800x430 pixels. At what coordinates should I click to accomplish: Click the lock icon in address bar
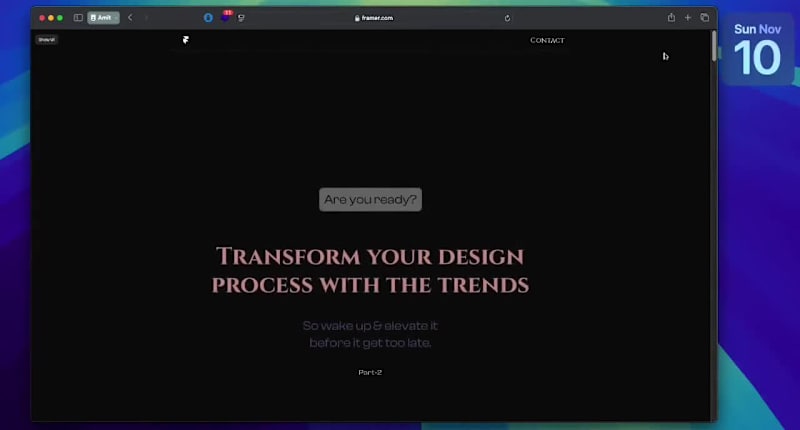coord(357,18)
